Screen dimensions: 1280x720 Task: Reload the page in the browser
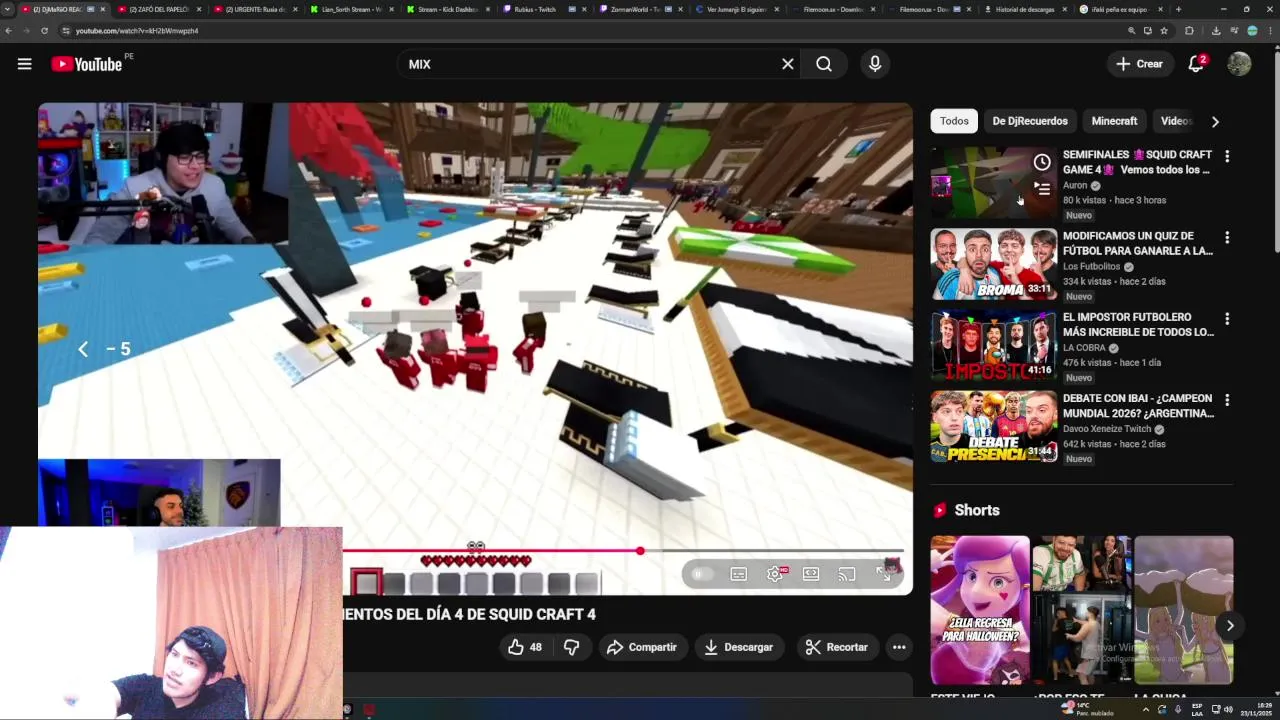[x=44, y=31]
